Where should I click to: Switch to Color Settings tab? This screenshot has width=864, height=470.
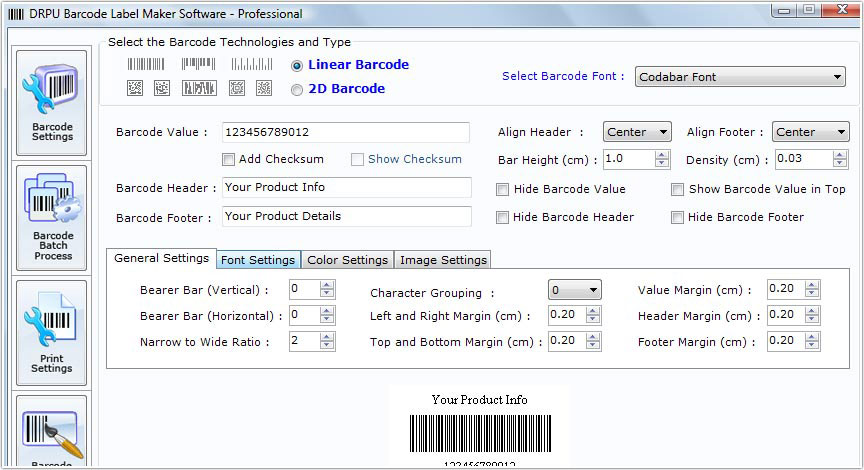point(348,260)
